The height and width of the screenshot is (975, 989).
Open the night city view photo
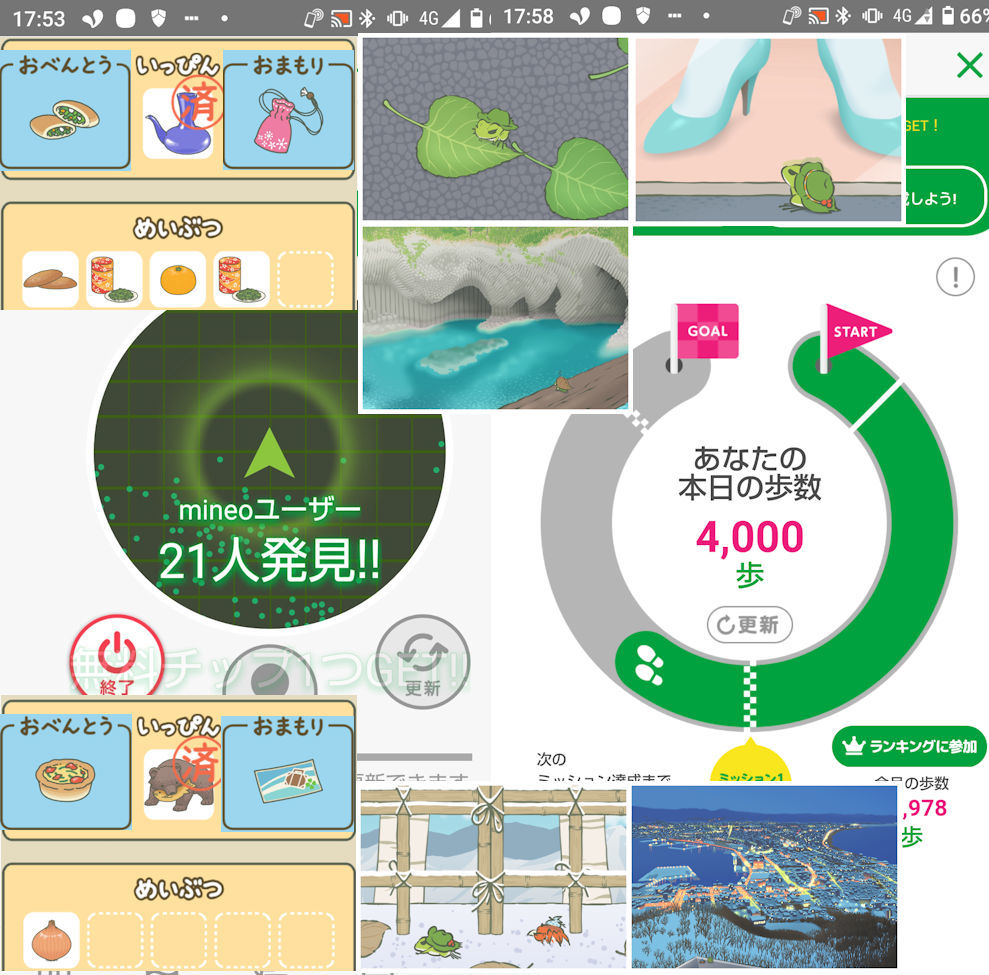point(764,877)
